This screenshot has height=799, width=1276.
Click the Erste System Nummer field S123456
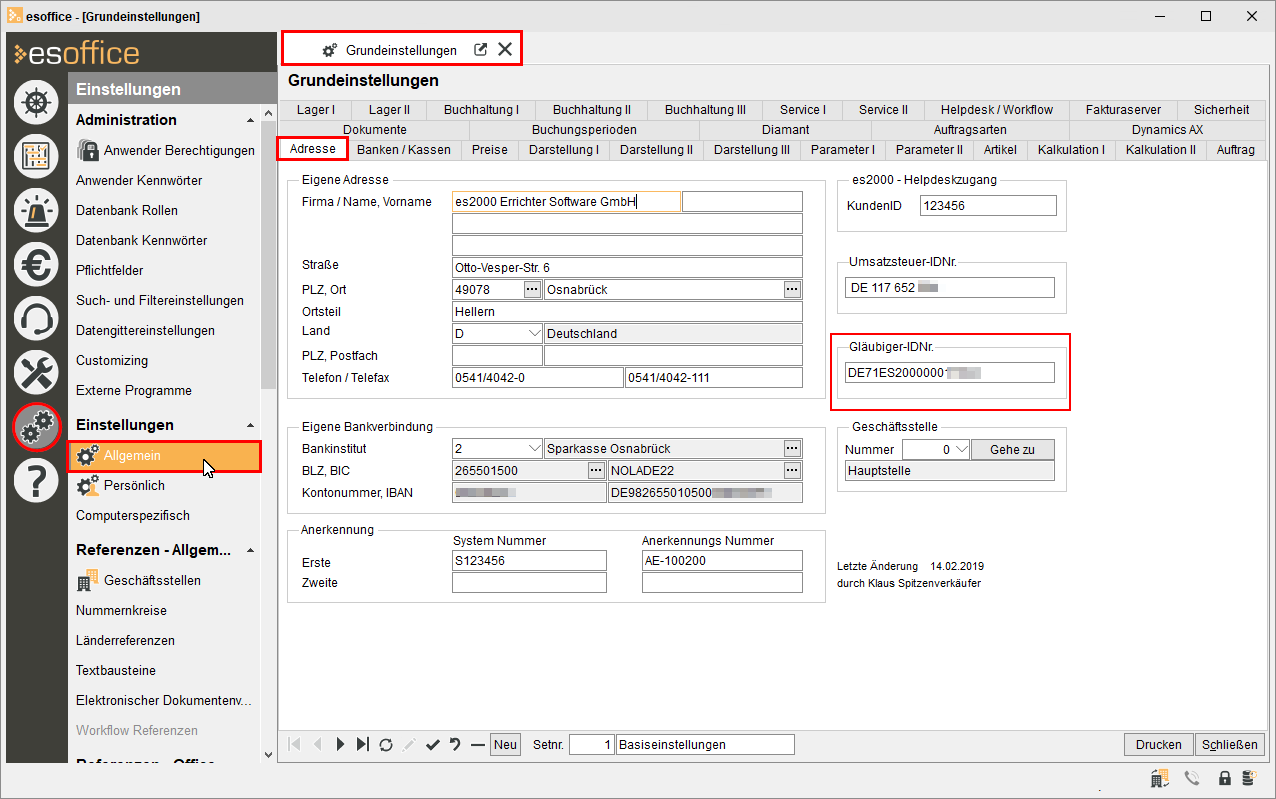point(529,560)
